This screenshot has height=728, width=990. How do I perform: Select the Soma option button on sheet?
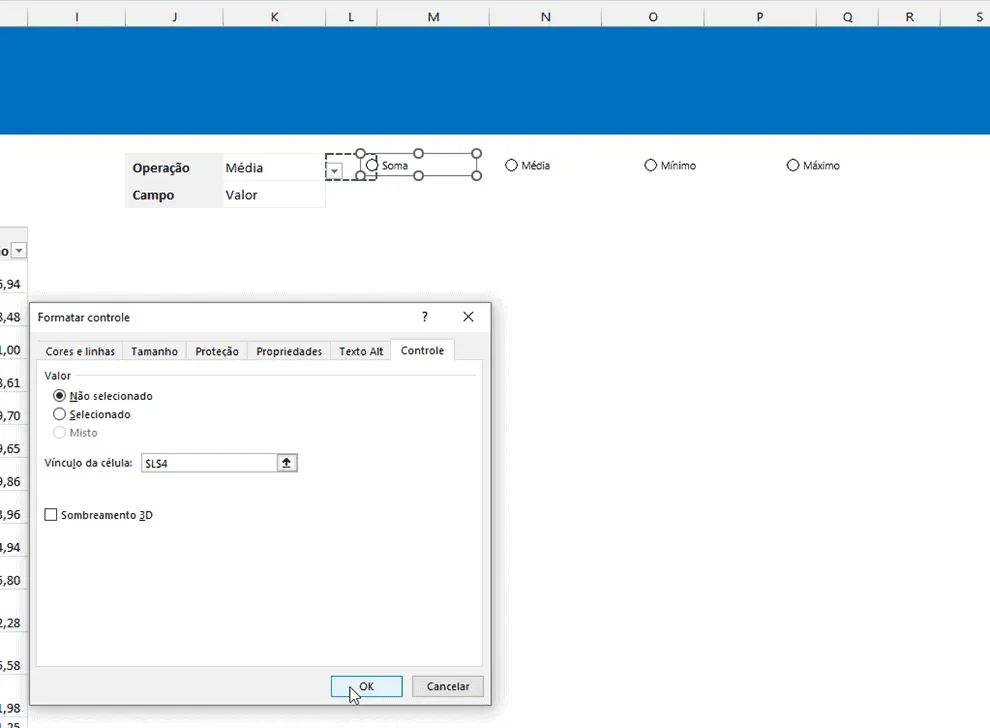click(x=372, y=165)
